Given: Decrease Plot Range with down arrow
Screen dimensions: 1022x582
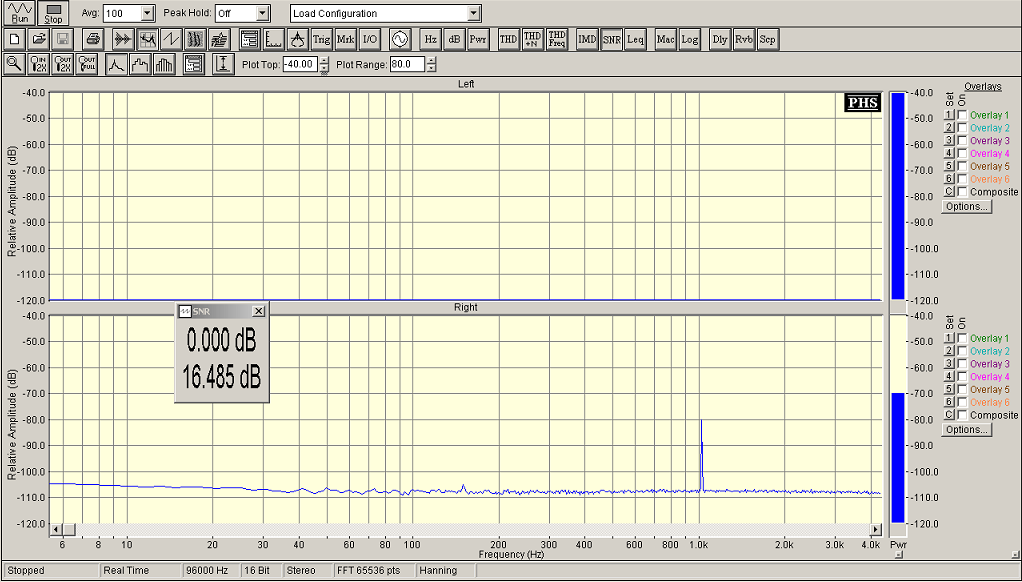Looking at the screenshot, I should [431, 68].
